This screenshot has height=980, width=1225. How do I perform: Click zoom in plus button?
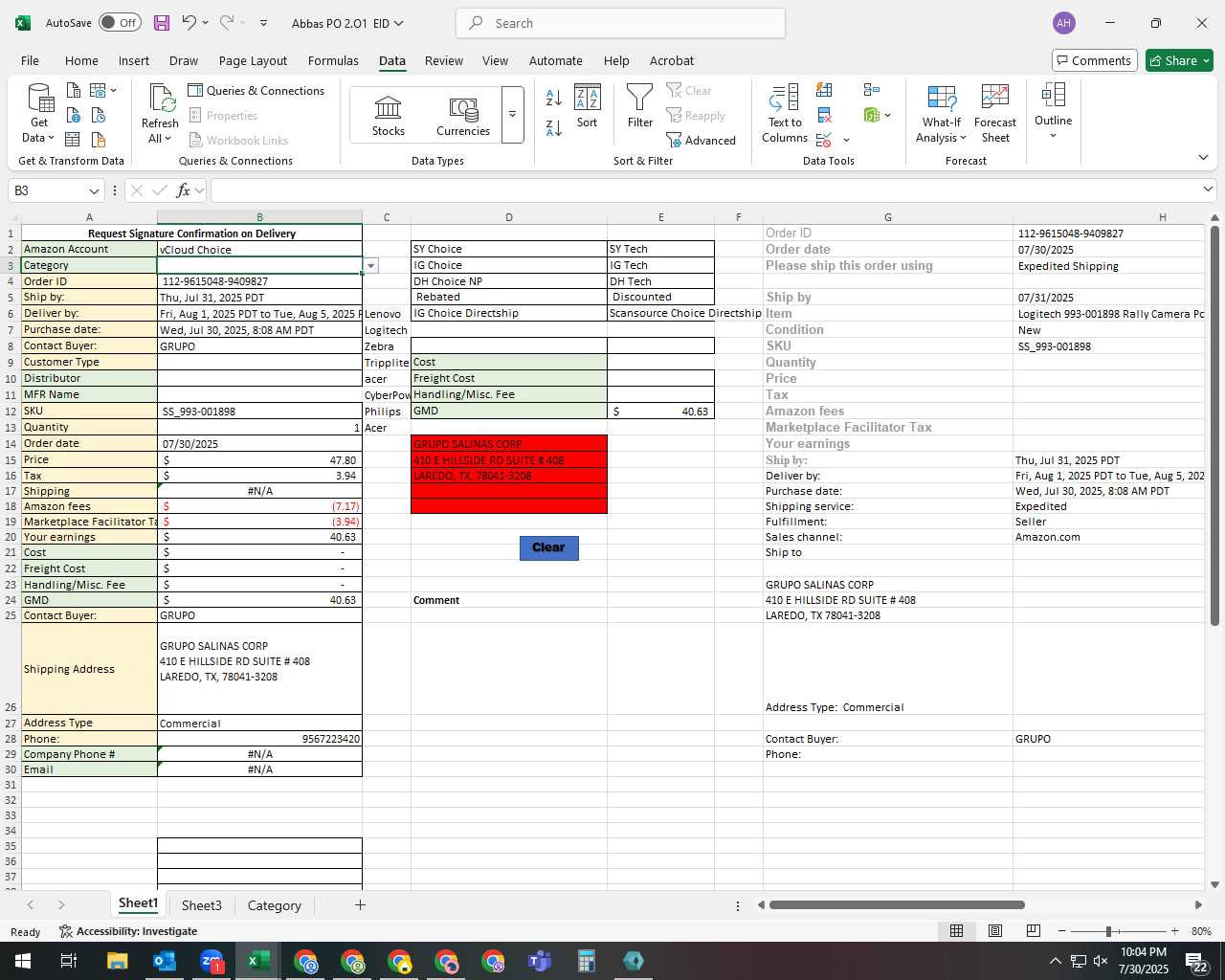[x=1174, y=931]
